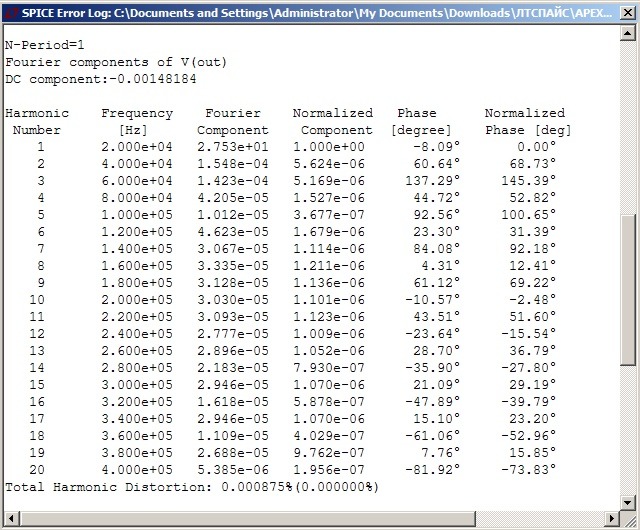The height and width of the screenshot is (530, 640).
Task: Click the 'Frequency' column header
Action: (x=137, y=113)
